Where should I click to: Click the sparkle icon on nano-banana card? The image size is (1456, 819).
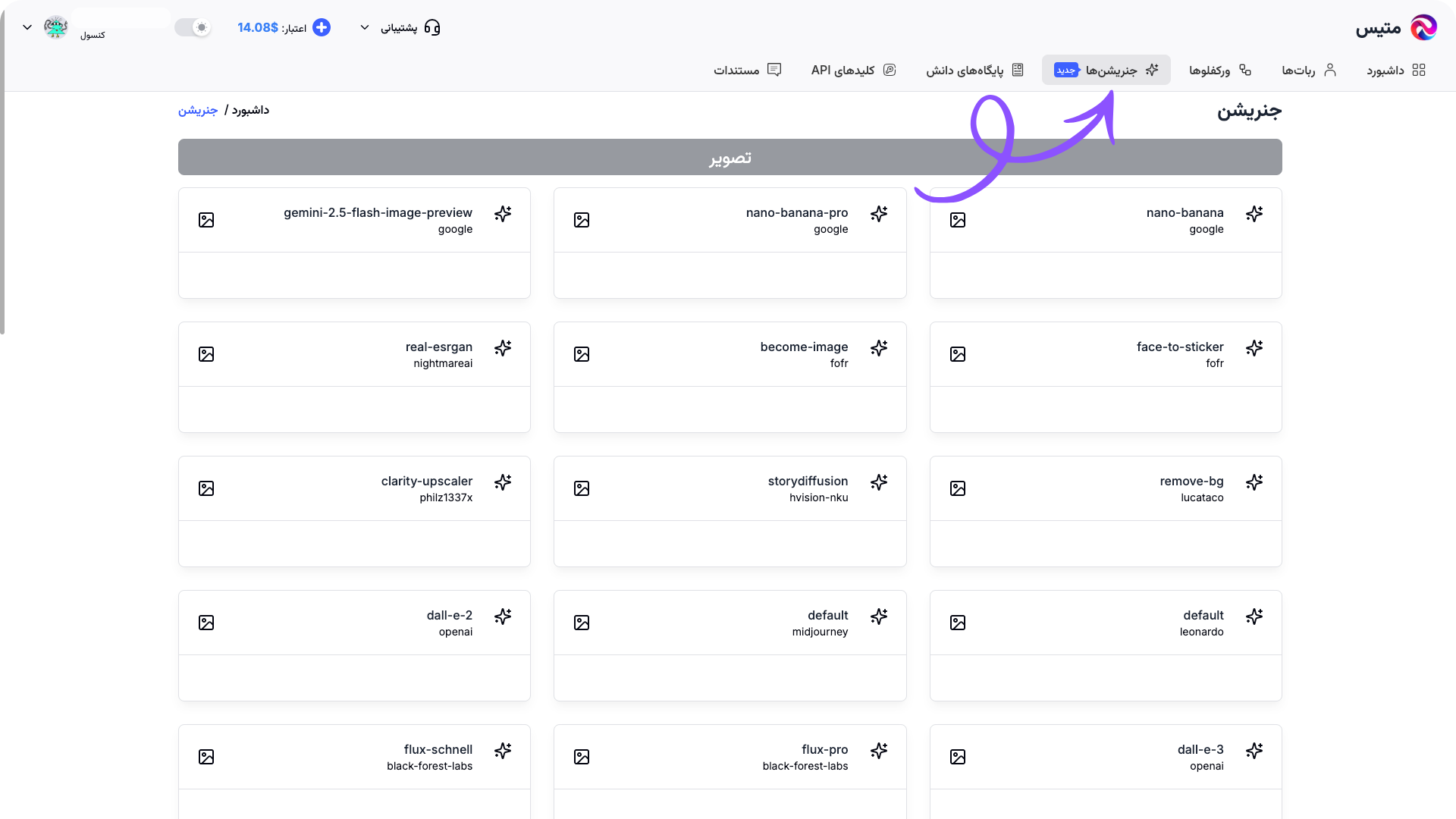click(1254, 214)
